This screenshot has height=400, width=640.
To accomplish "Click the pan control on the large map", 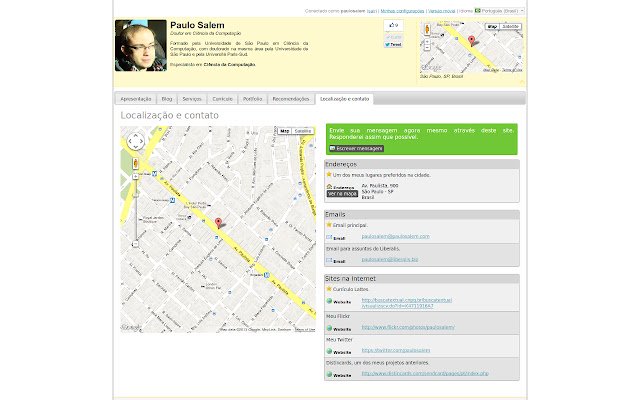I will pyautogui.click(x=136, y=142).
